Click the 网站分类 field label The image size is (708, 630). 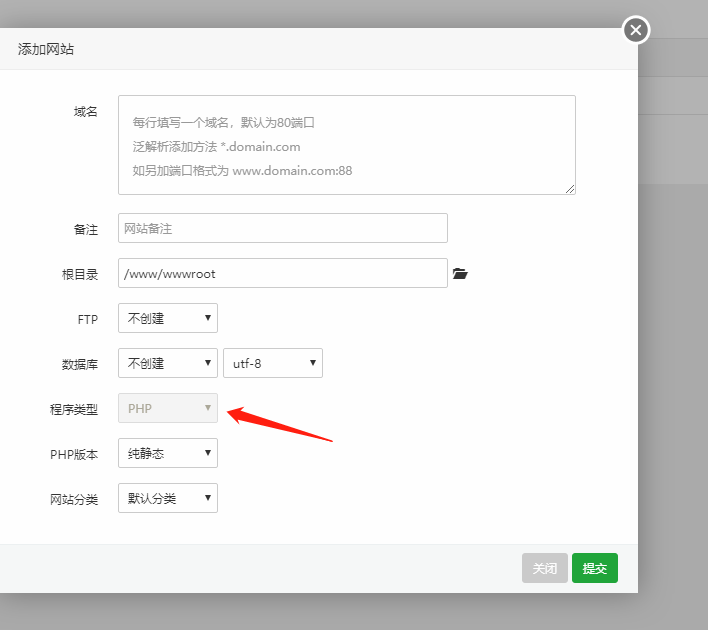pos(74,499)
